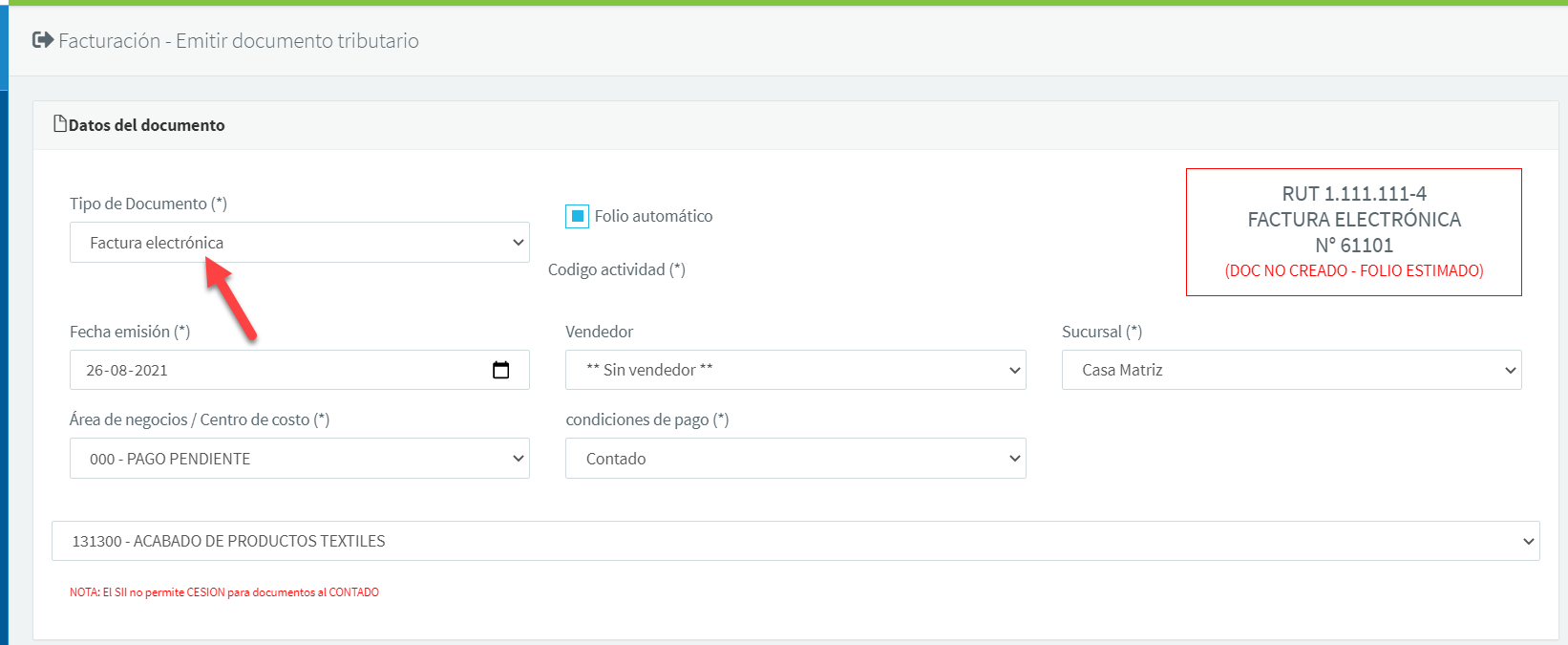
Task: Open condiciones de pago dropdown showing Contado
Action: [795, 459]
